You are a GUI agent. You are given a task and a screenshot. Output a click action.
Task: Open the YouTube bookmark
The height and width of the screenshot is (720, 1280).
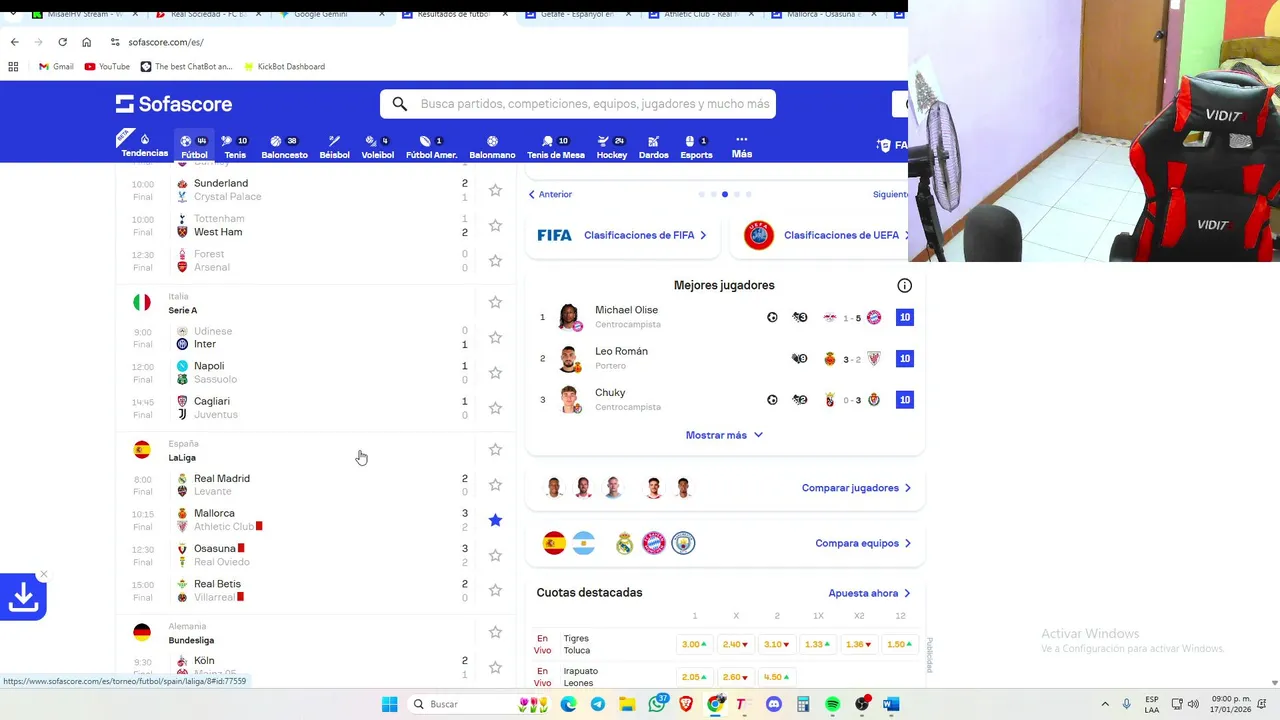click(x=107, y=66)
